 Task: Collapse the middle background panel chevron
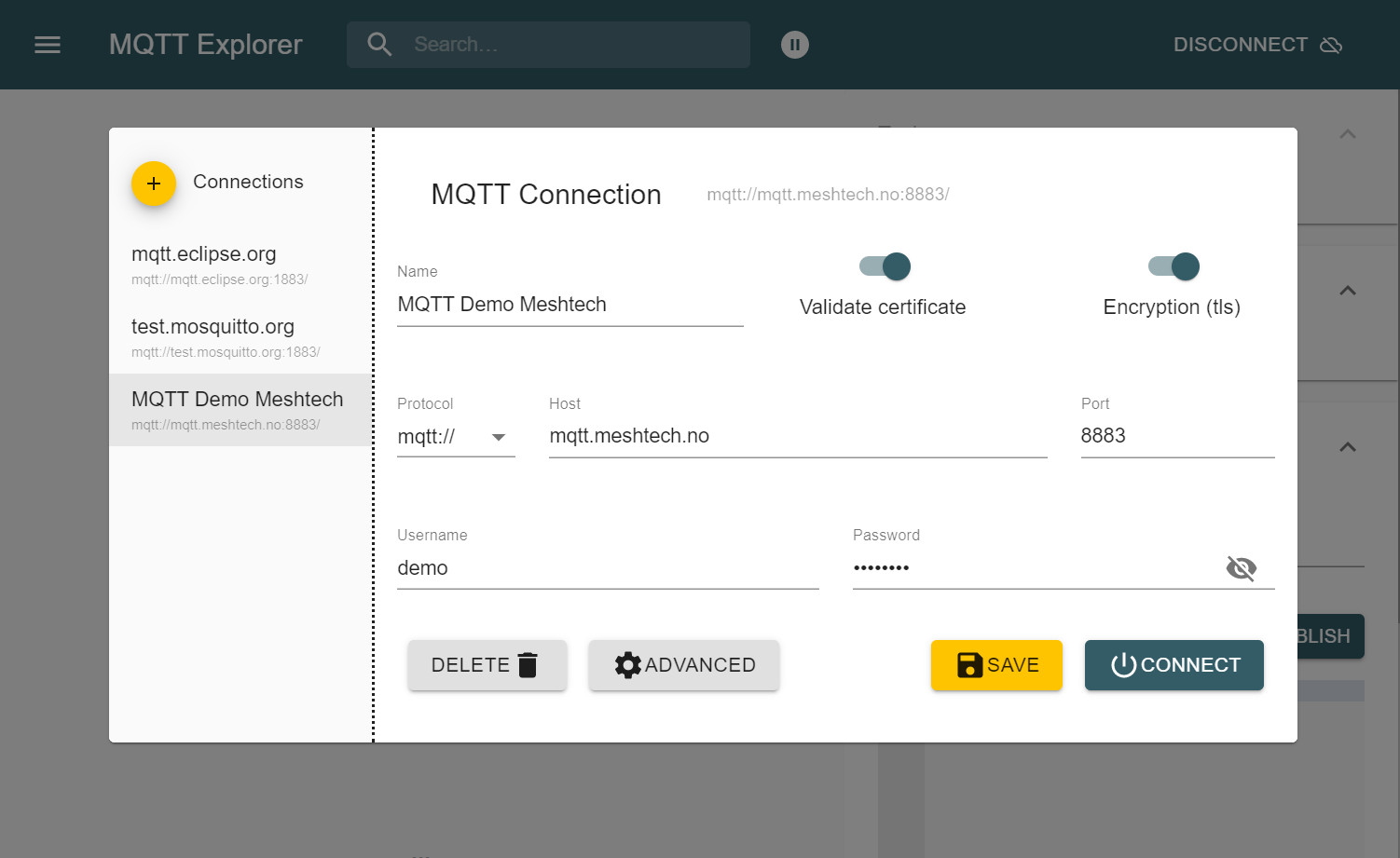coord(1347,291)
